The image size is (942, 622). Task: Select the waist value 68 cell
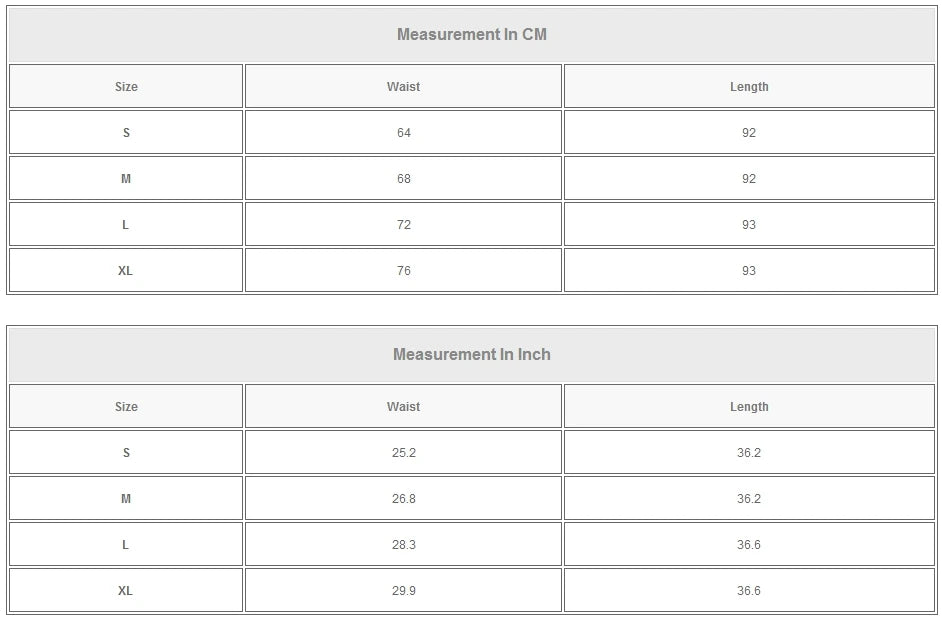click(x=403, y=179)
